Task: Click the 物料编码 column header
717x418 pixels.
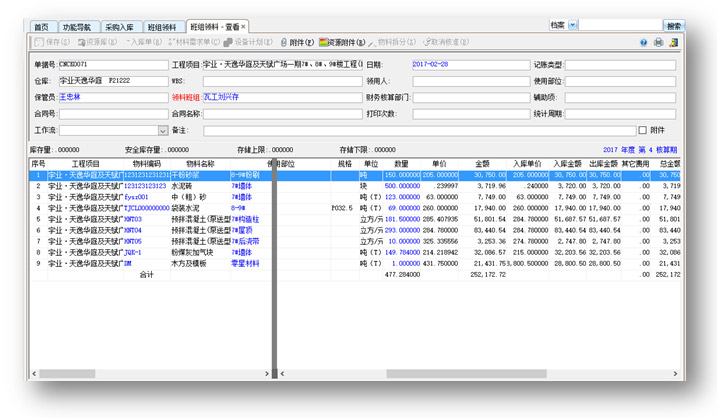Action: coord(147,164)
